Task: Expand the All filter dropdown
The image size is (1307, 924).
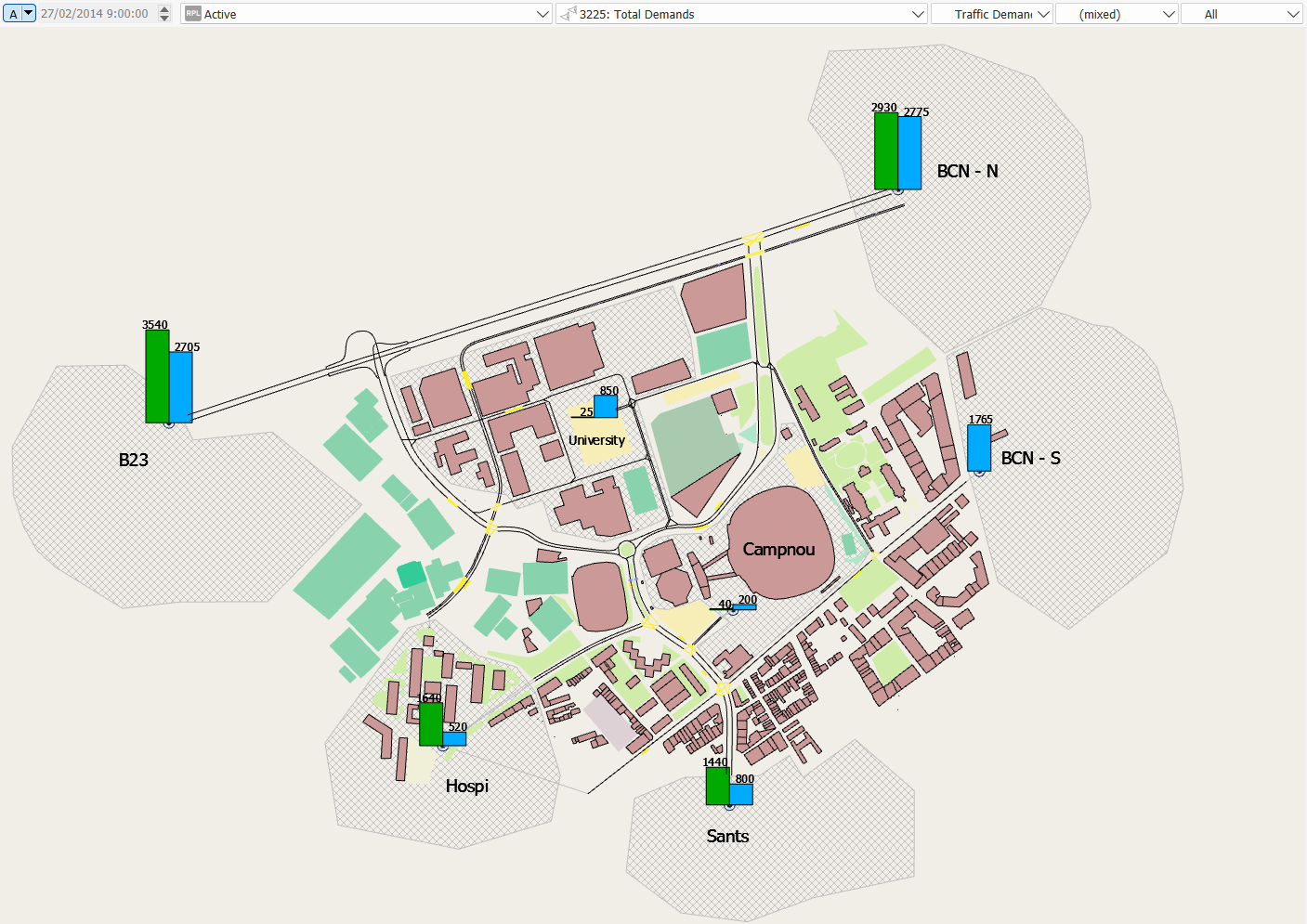Action: point(1241,14)
